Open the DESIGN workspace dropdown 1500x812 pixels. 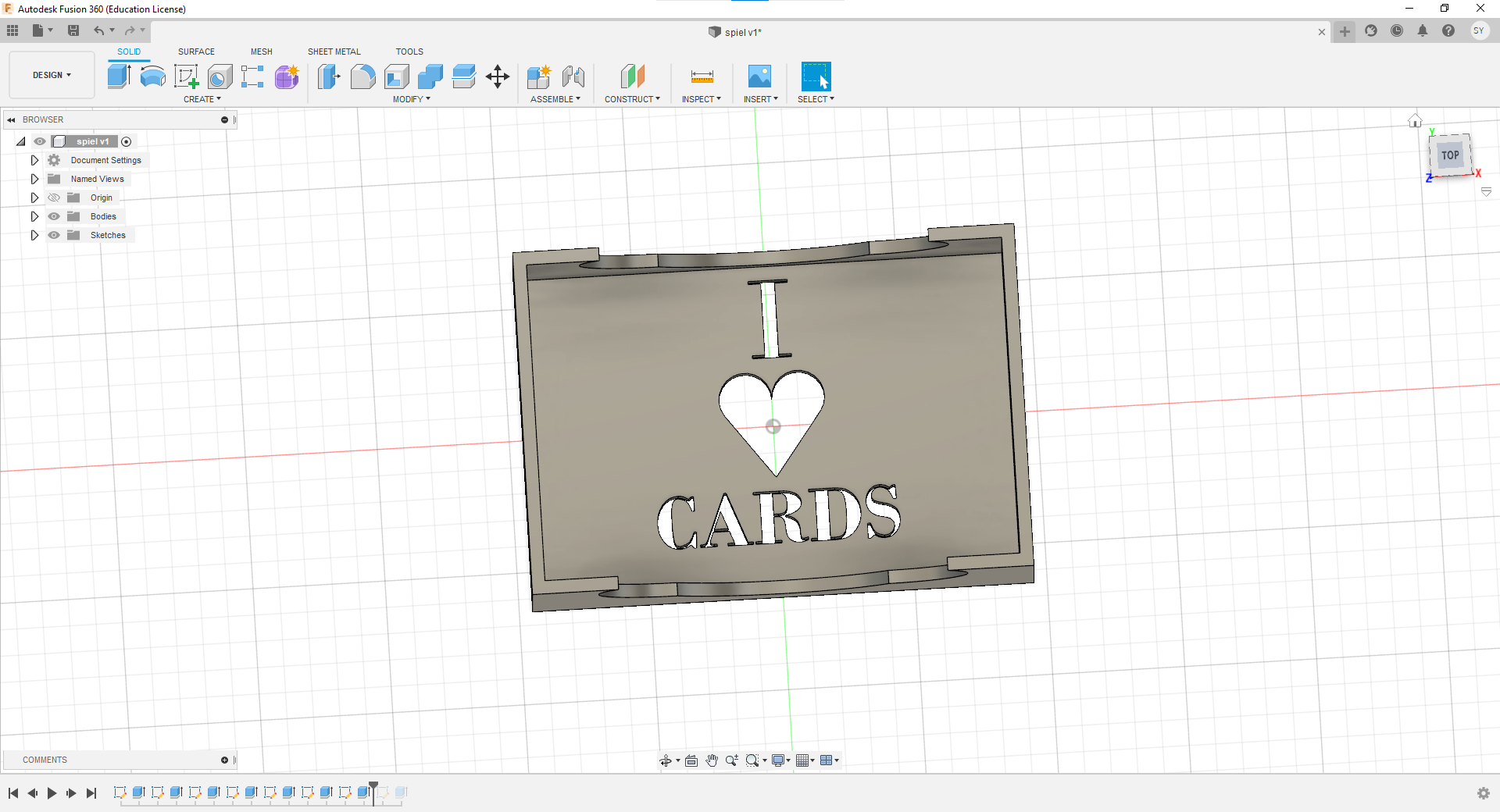click(x=52, y=75)
